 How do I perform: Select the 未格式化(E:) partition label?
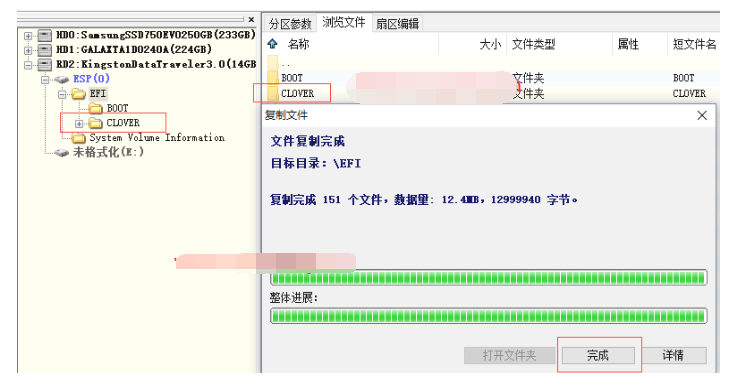click(x=108, y=152)
